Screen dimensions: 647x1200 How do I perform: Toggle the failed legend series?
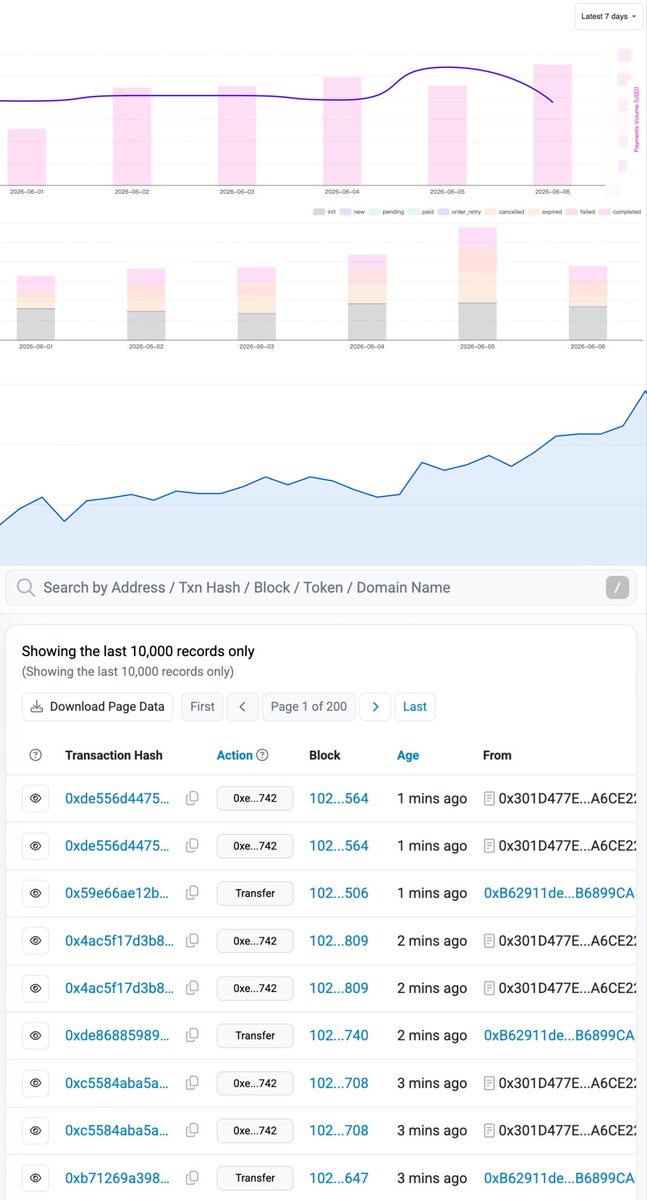coord(581,212)
